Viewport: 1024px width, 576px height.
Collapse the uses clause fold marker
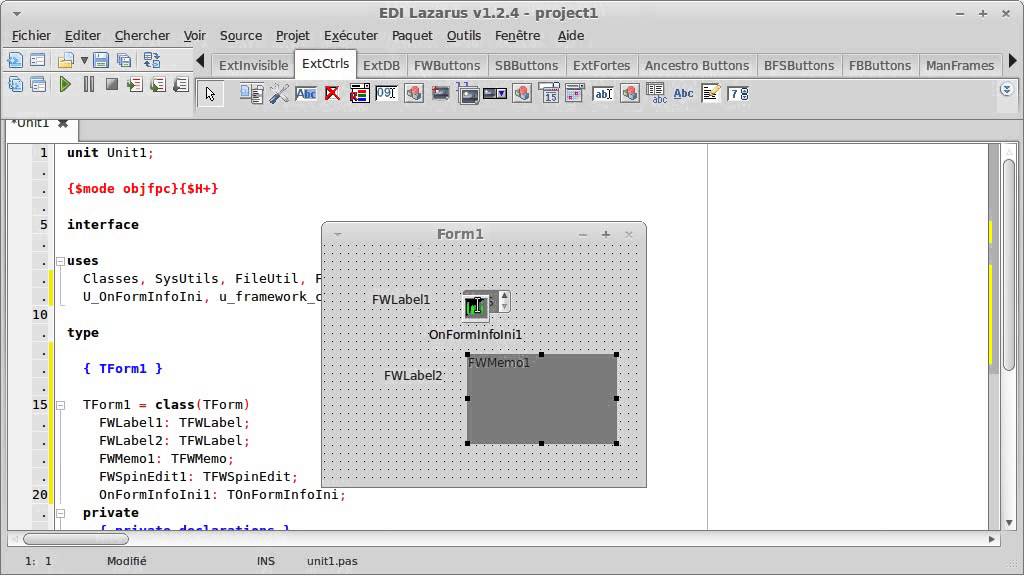(60, 261)
